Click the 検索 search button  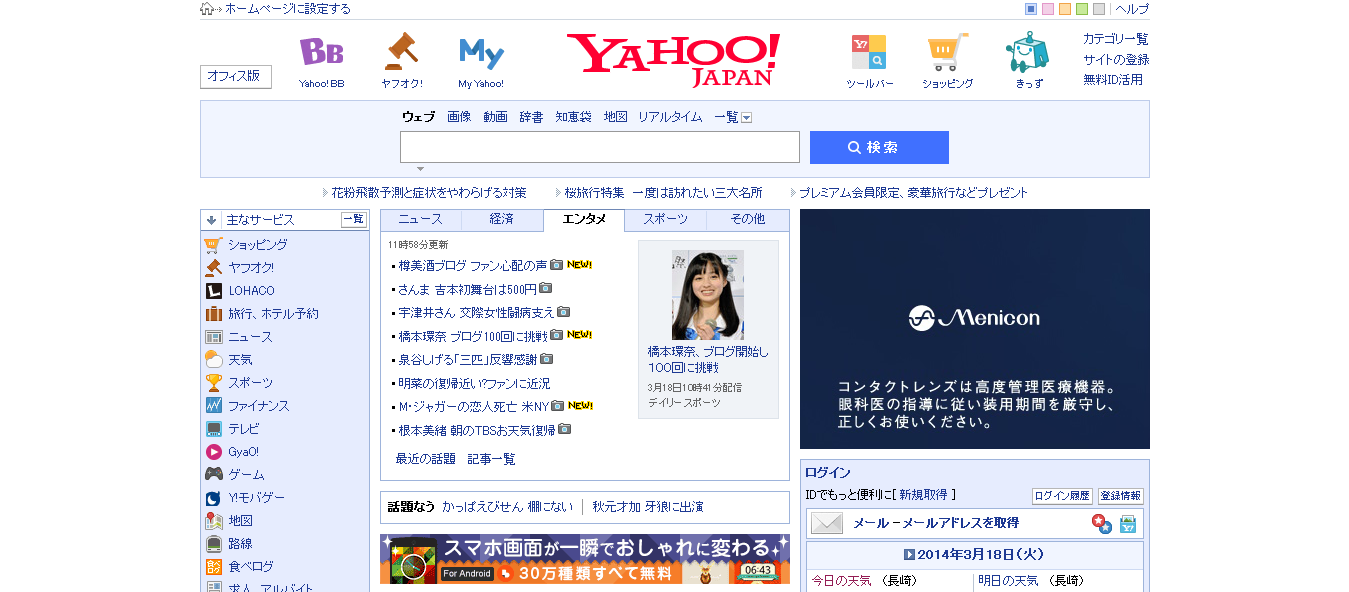tap(879, 147)
